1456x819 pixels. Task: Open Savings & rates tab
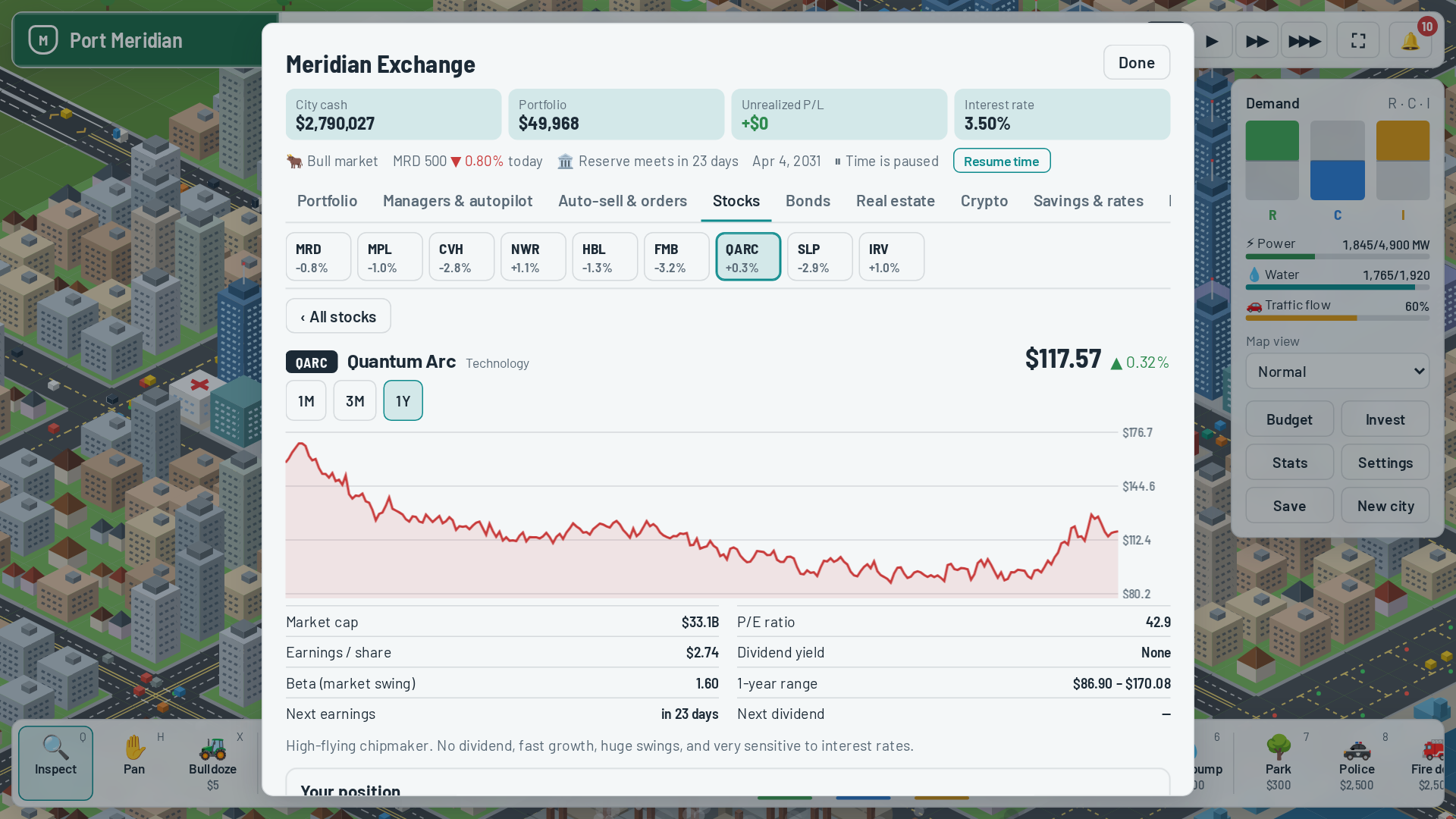[1088, 201]
